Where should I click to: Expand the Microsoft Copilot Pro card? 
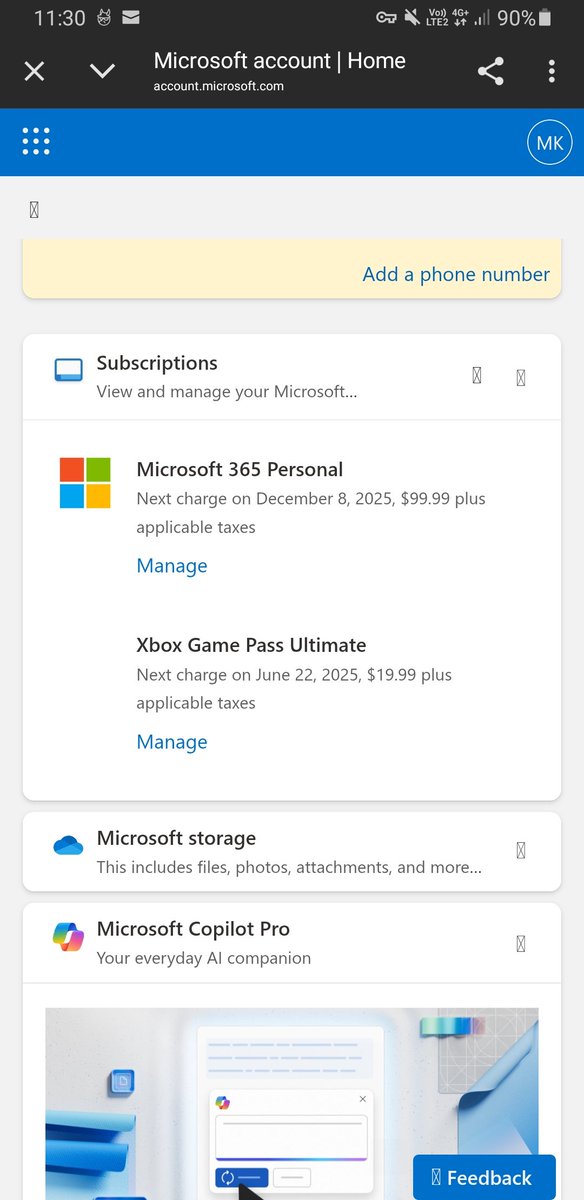point(520,943)
